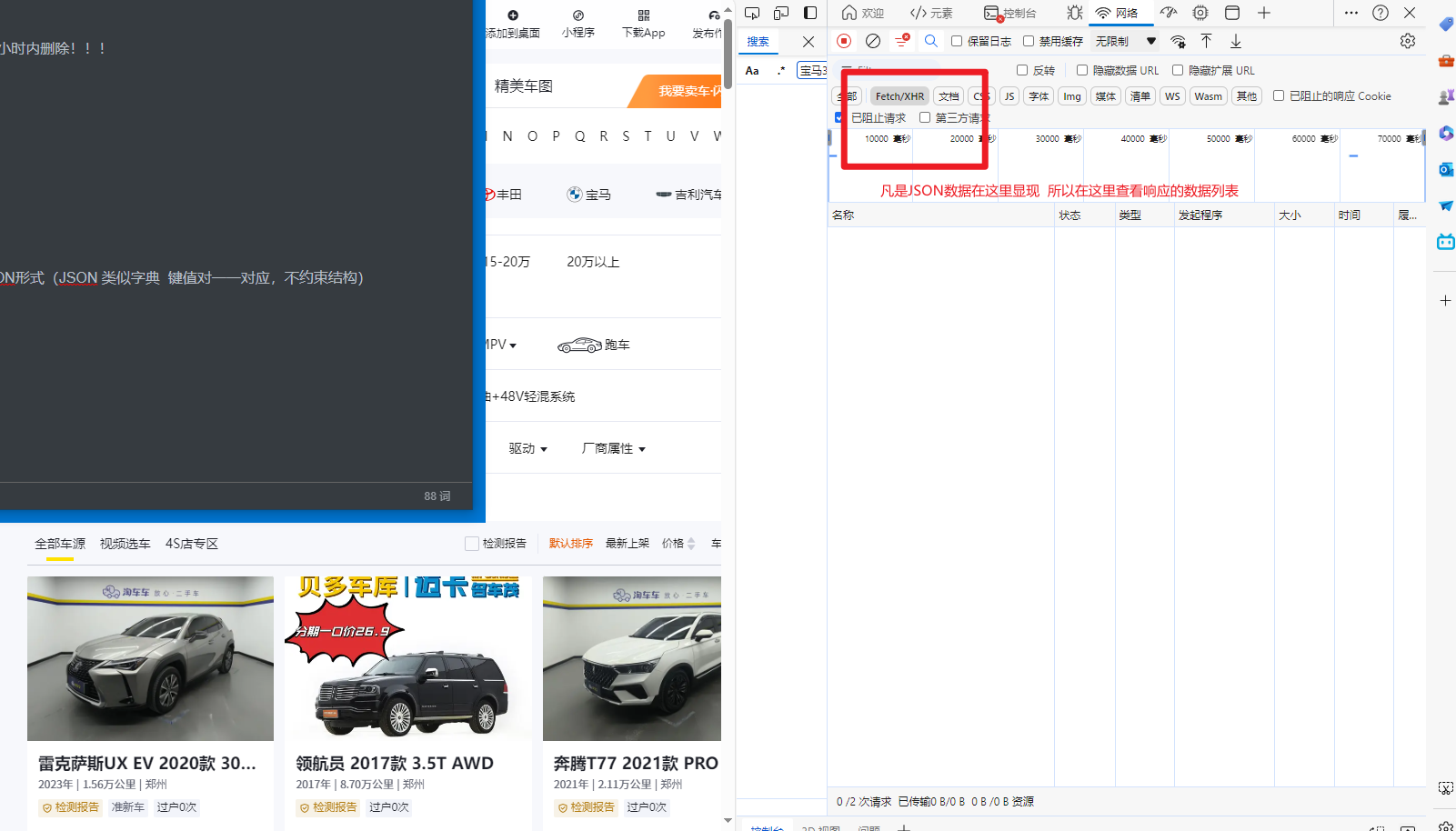
Task: Filter requests by Wasm type
Action: point(1209,96)
